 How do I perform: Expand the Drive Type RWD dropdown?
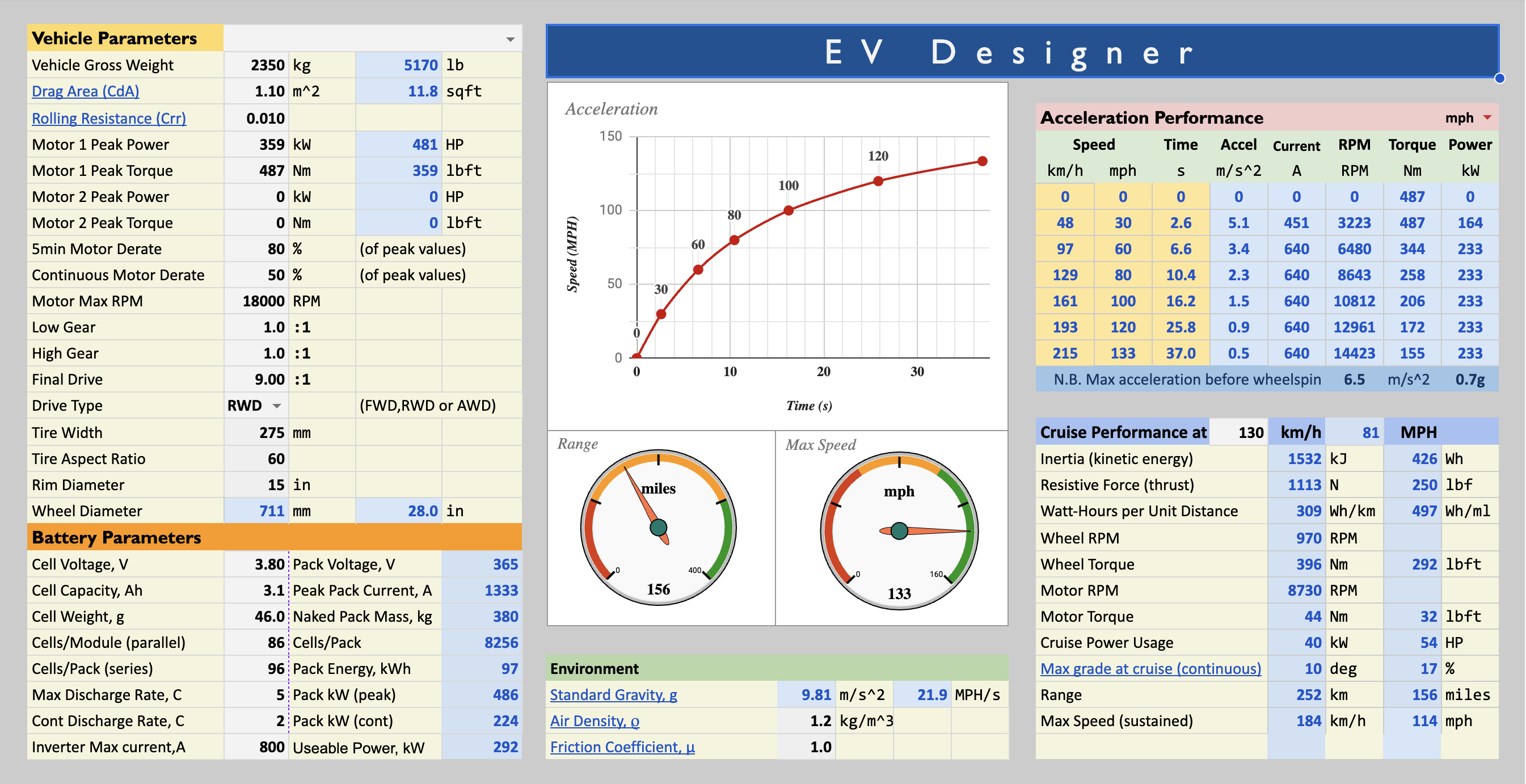click(x=276, y=406)
